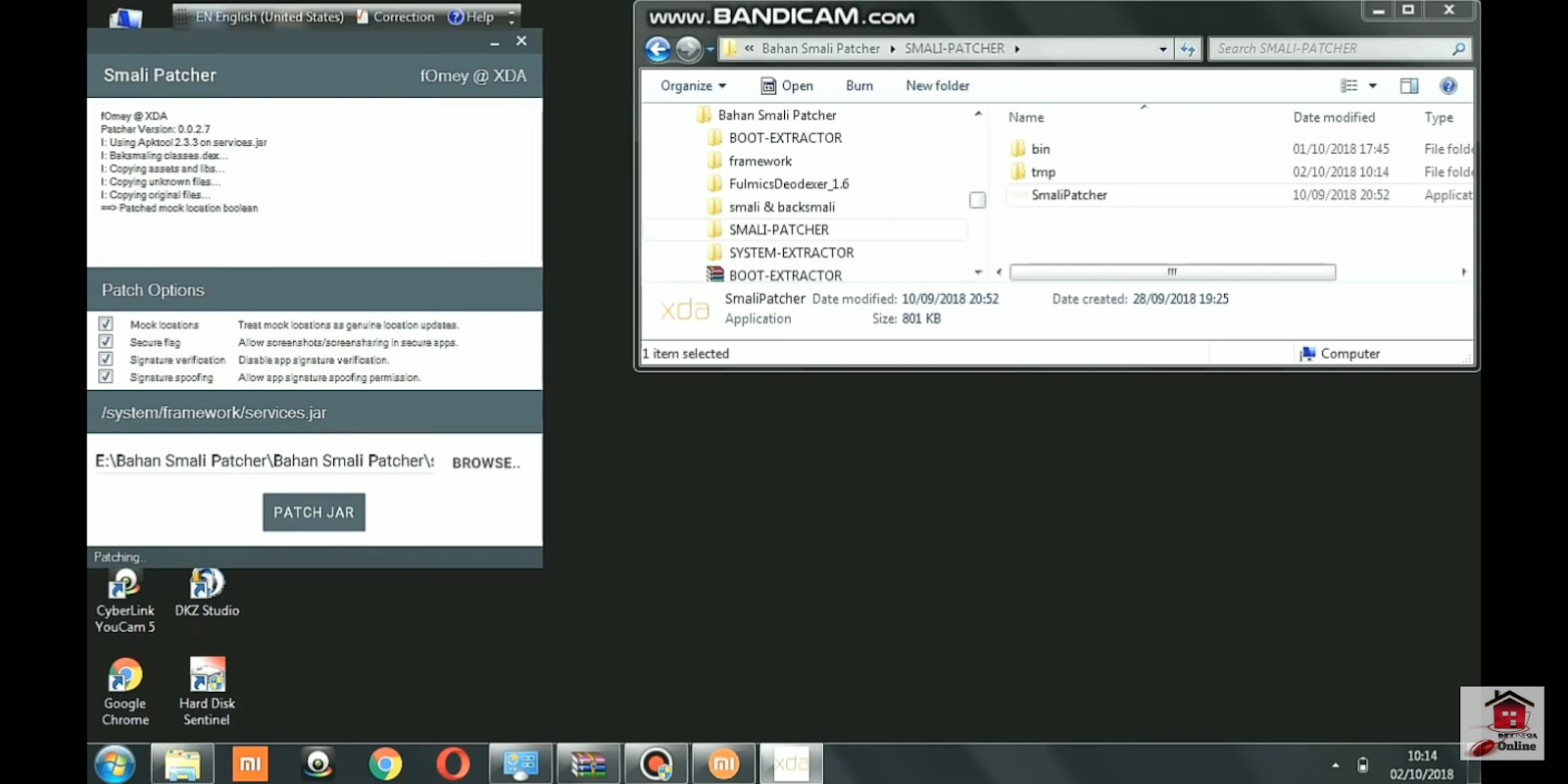Select the BOOT-EXTRACTOR folder in tree

pyautogui.click(x=774, y=138)
